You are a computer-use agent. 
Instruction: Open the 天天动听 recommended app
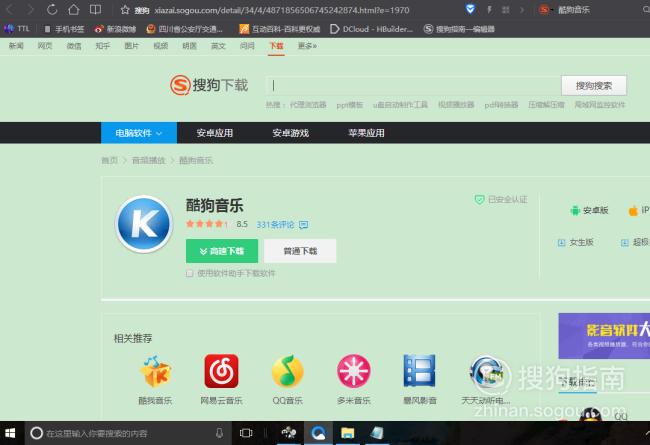click(x=486, y=379)
